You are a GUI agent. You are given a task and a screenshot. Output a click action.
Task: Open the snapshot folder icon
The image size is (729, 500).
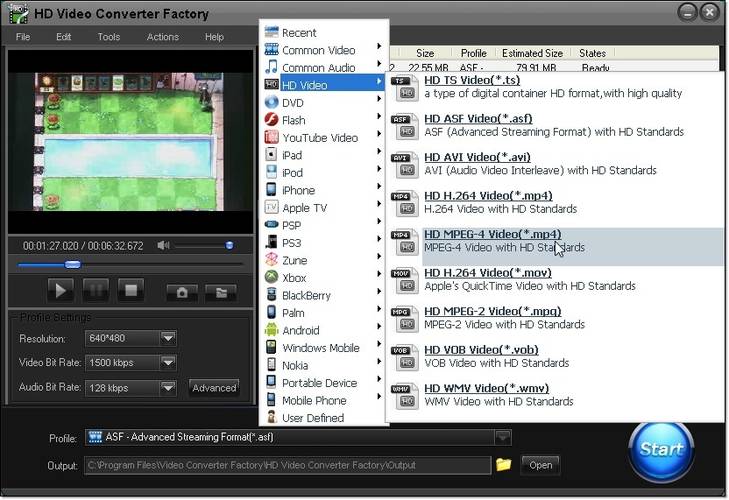click(x=221, y=293)
